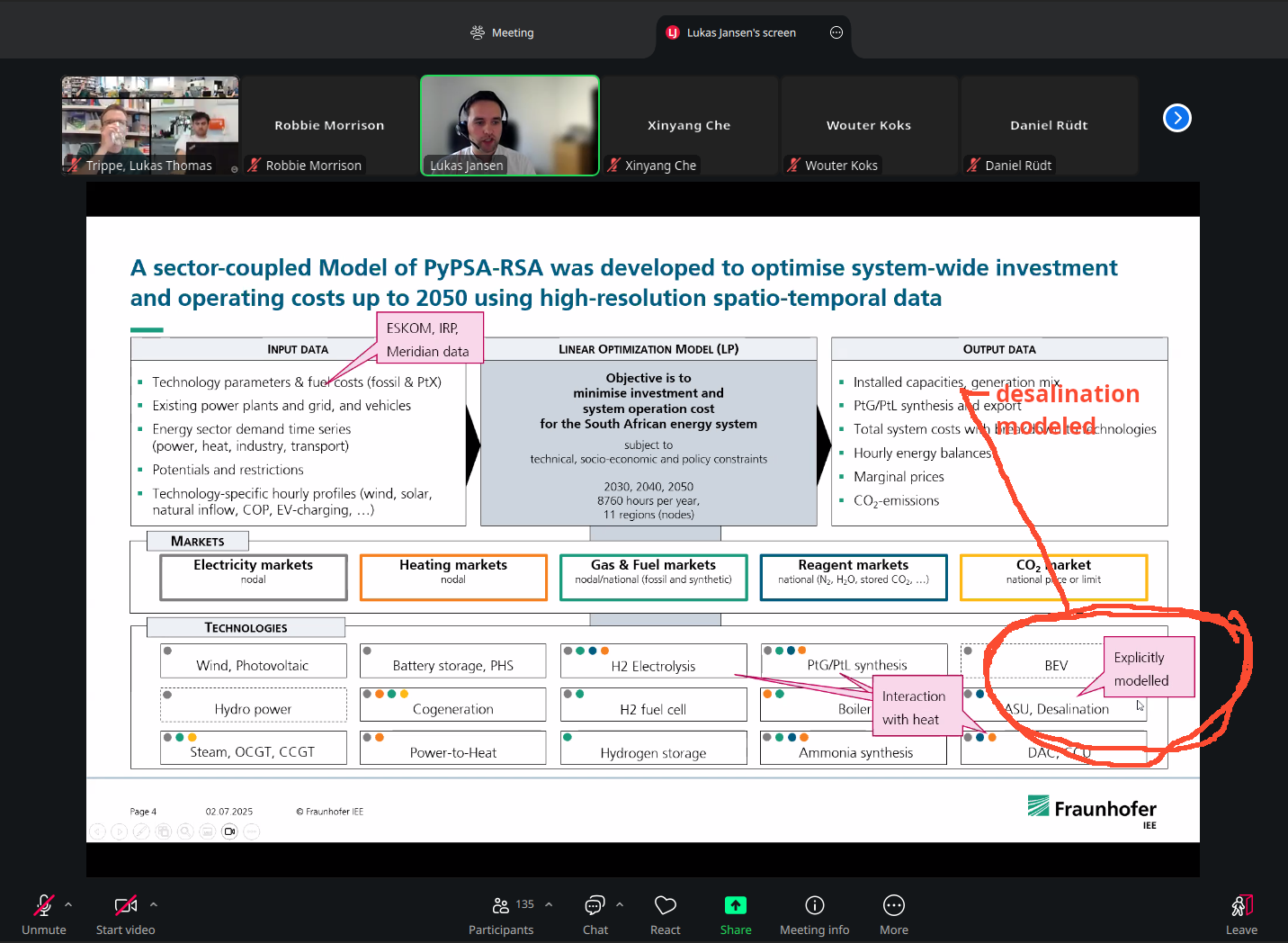Advance to next slide in slideshow controls
The image size is (1288, 943).
coord(119,831)
